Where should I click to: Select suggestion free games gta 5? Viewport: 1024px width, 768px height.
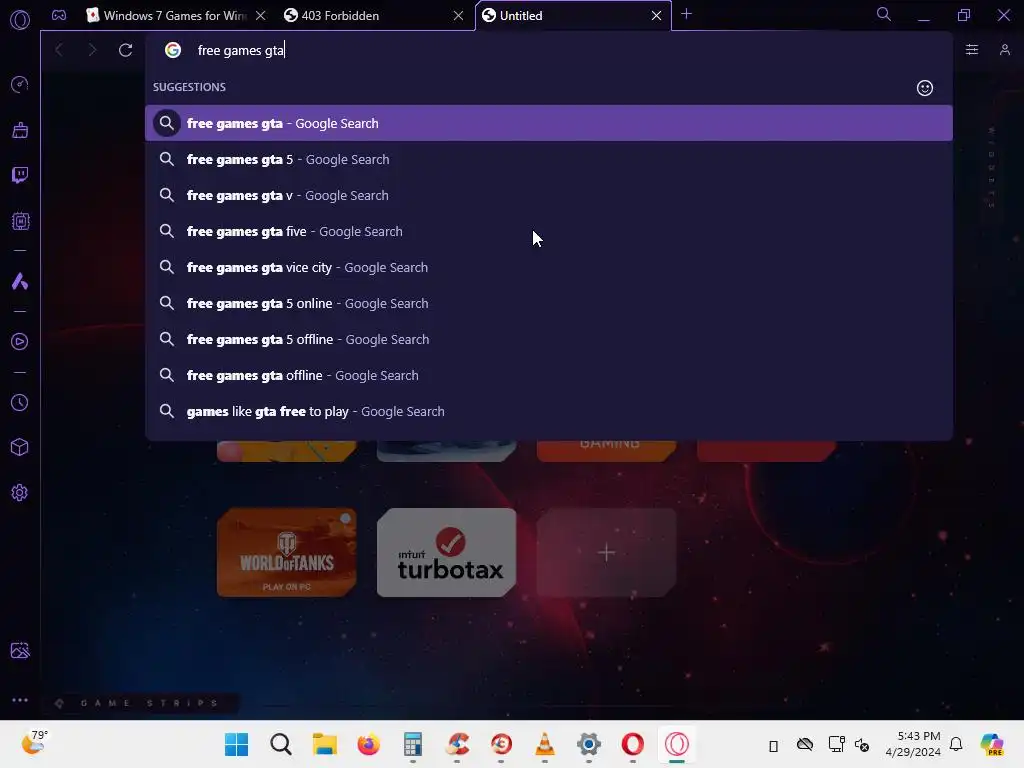coord(549,159)
